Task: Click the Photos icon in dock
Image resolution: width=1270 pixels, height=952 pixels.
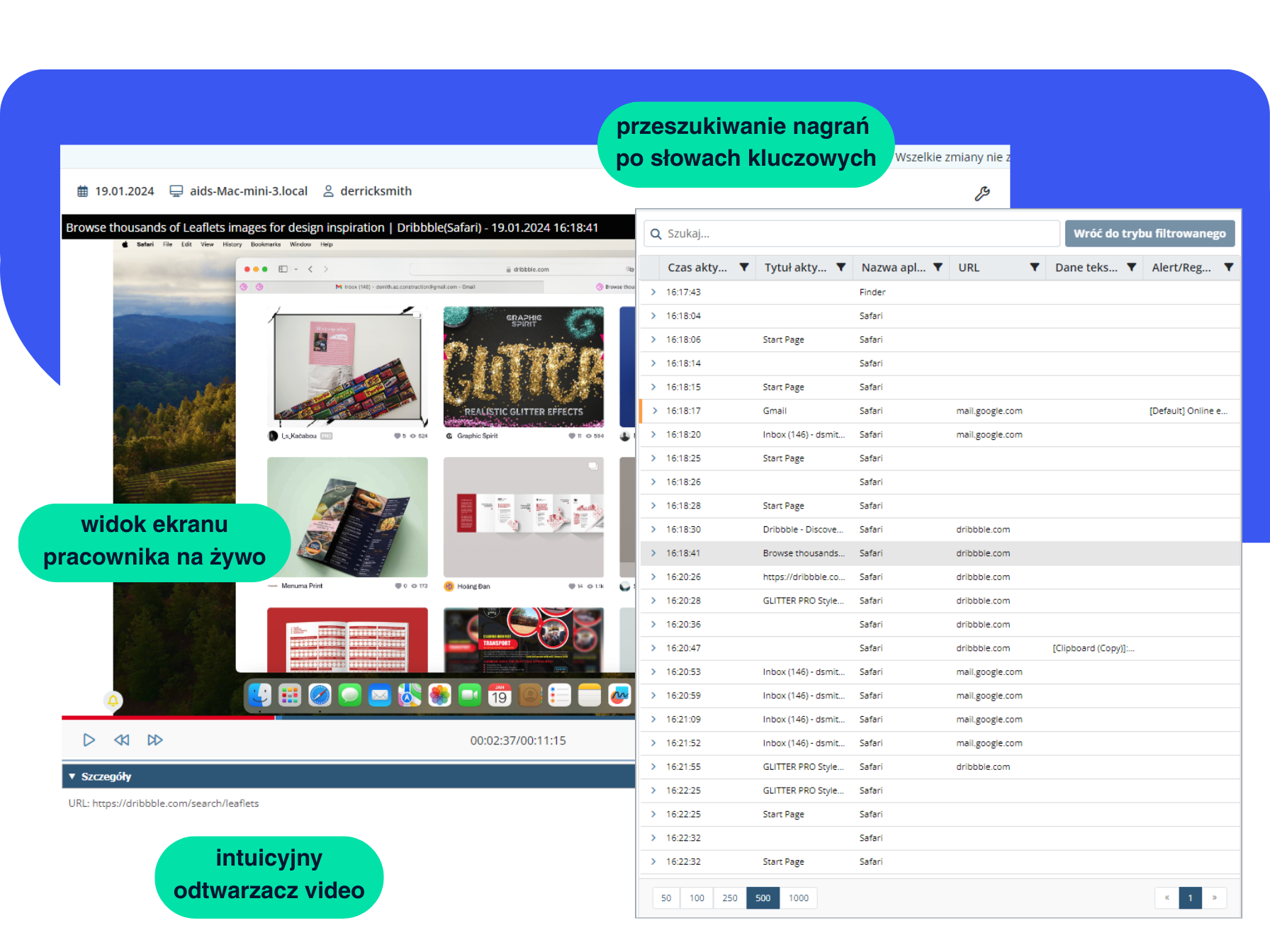Action: 439,696
